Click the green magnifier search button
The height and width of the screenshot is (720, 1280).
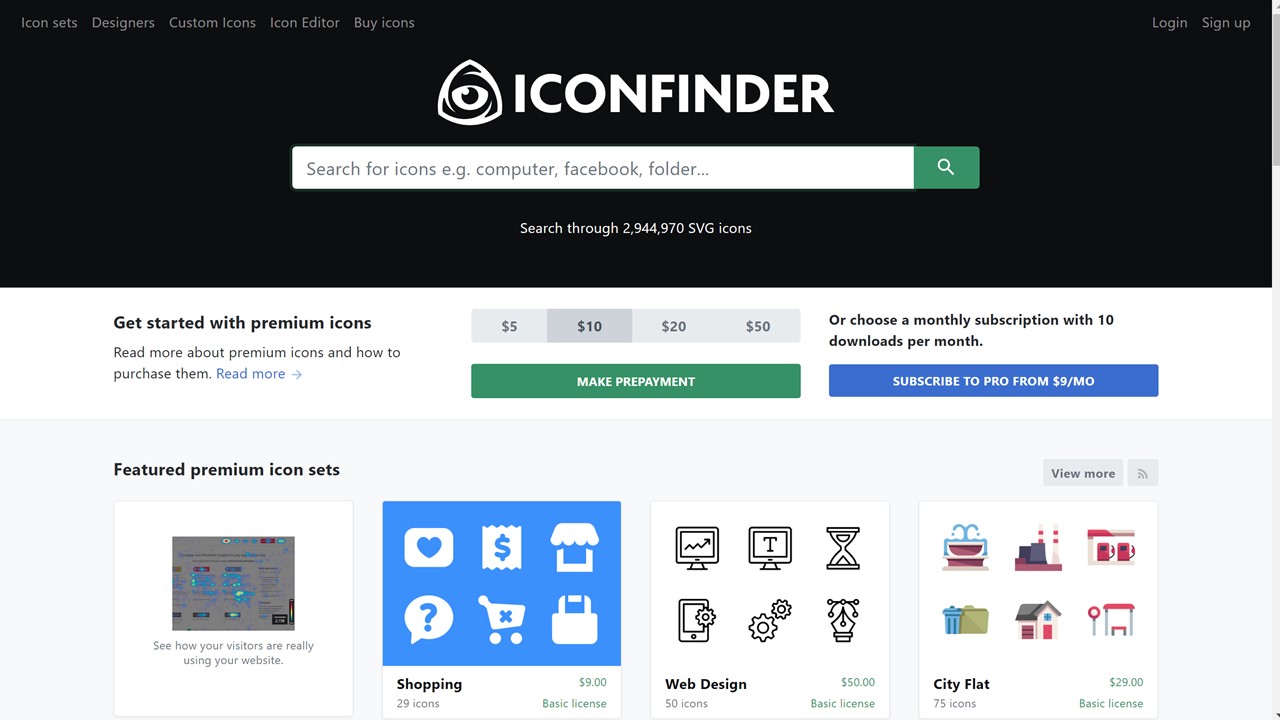click(946, 168)
